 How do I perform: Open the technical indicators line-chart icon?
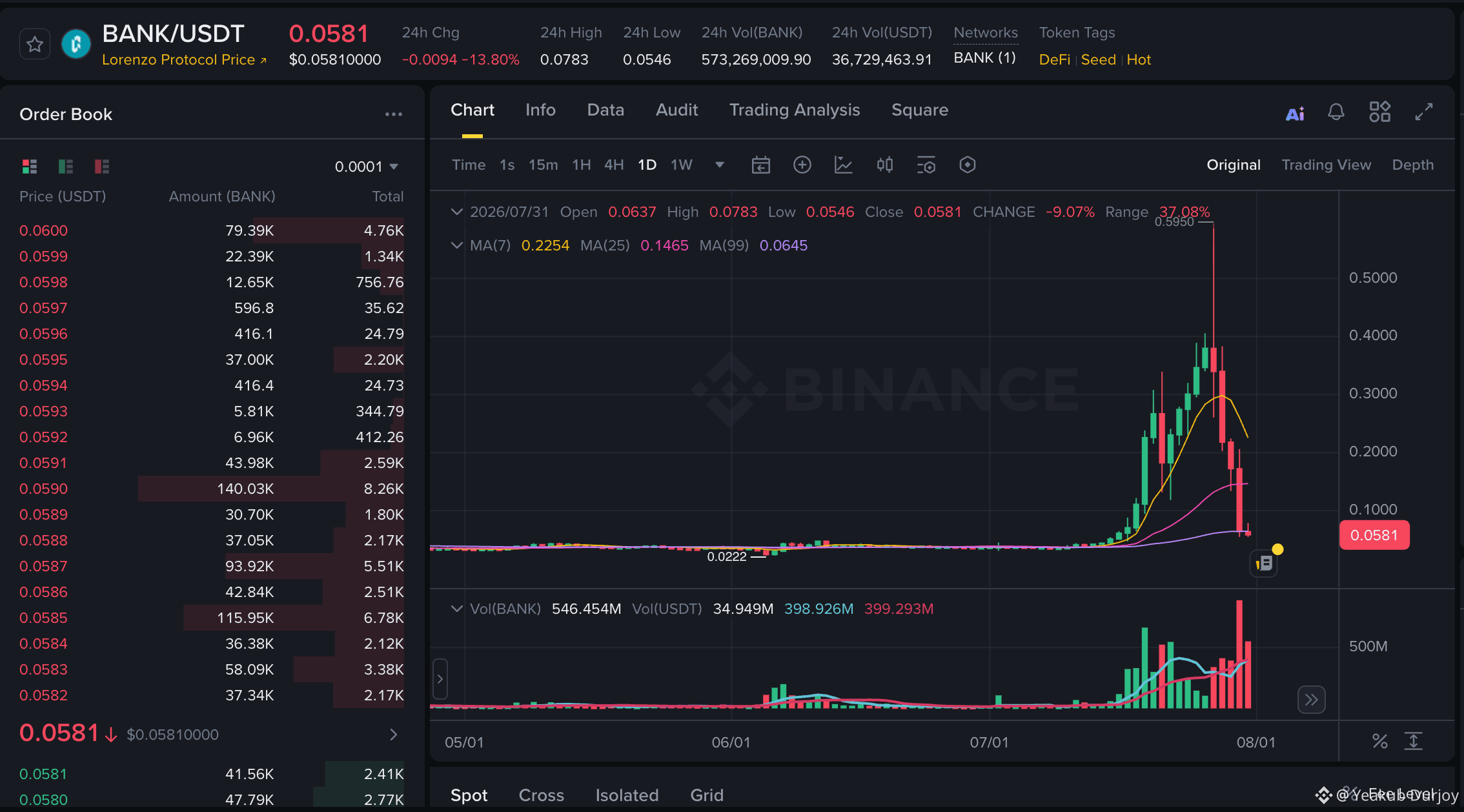tap(844, 165)
